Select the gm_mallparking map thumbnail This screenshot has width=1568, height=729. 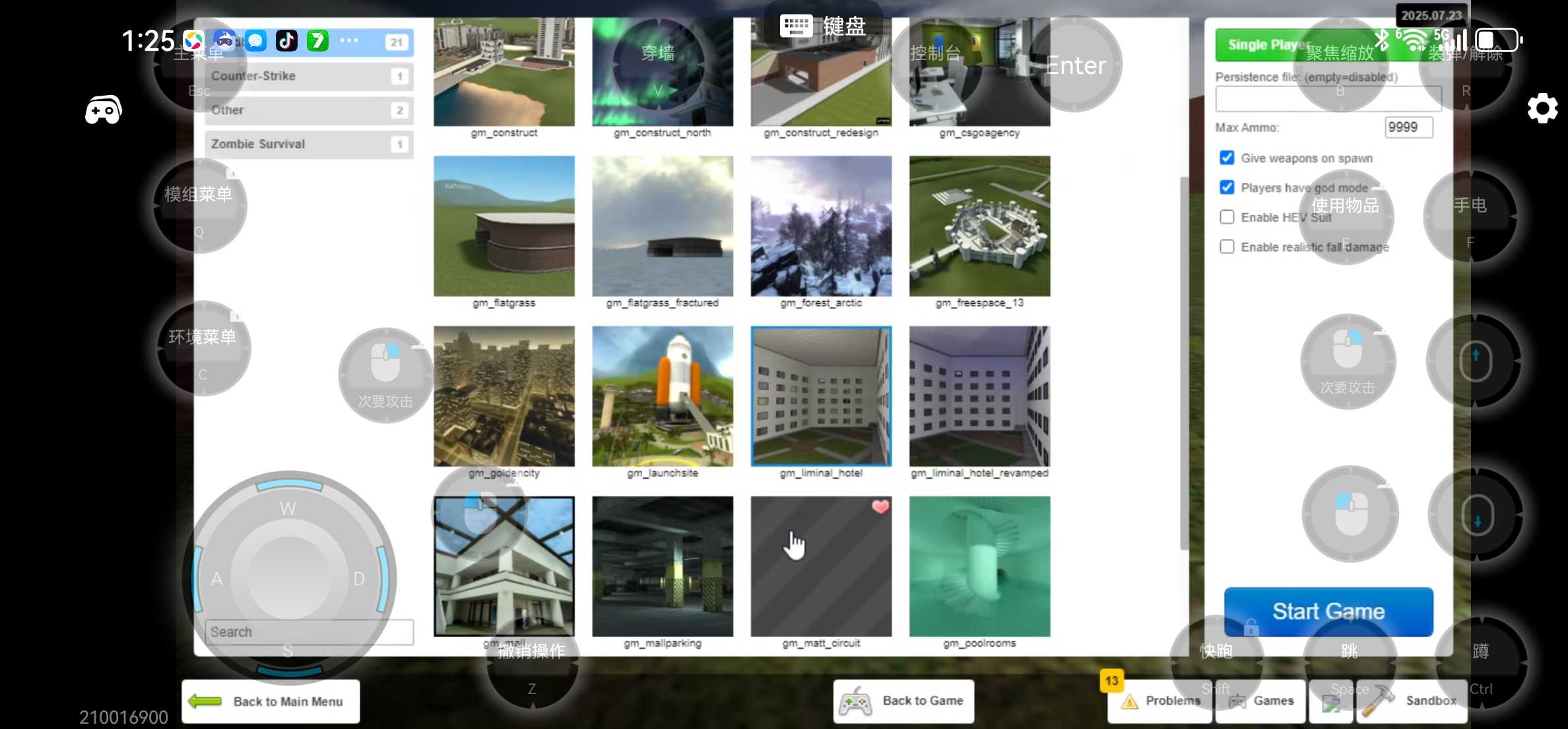tap(663, 567)
